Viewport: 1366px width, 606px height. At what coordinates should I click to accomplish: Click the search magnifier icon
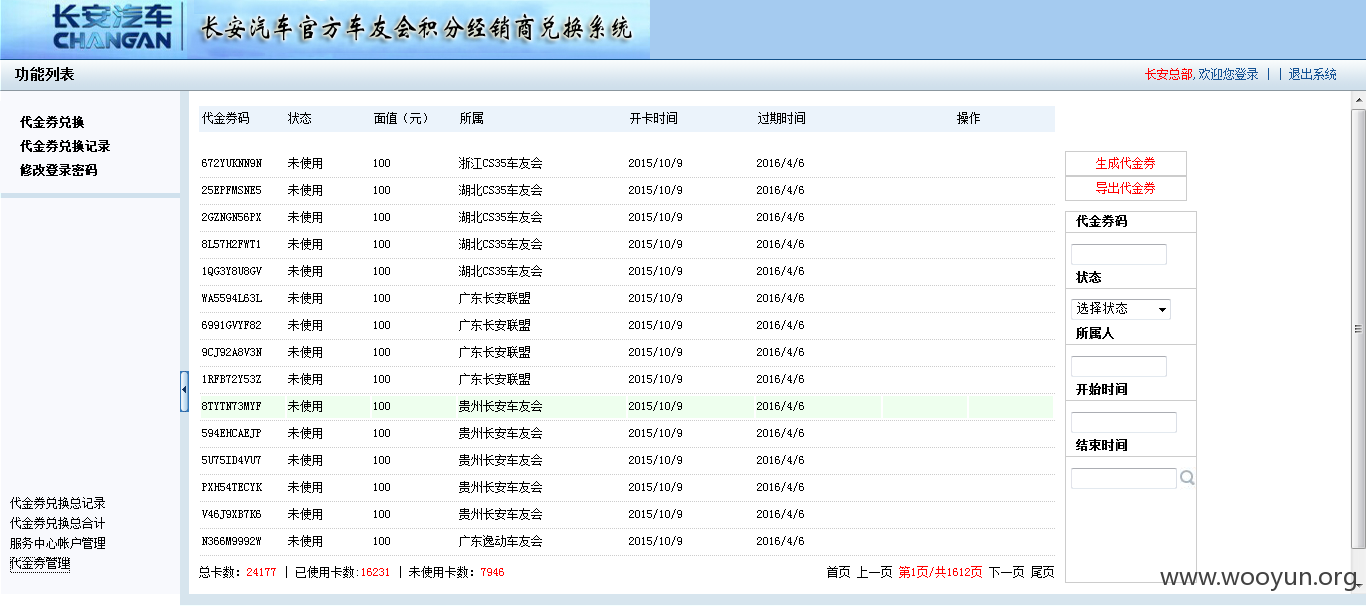(x=1187, y=478)
